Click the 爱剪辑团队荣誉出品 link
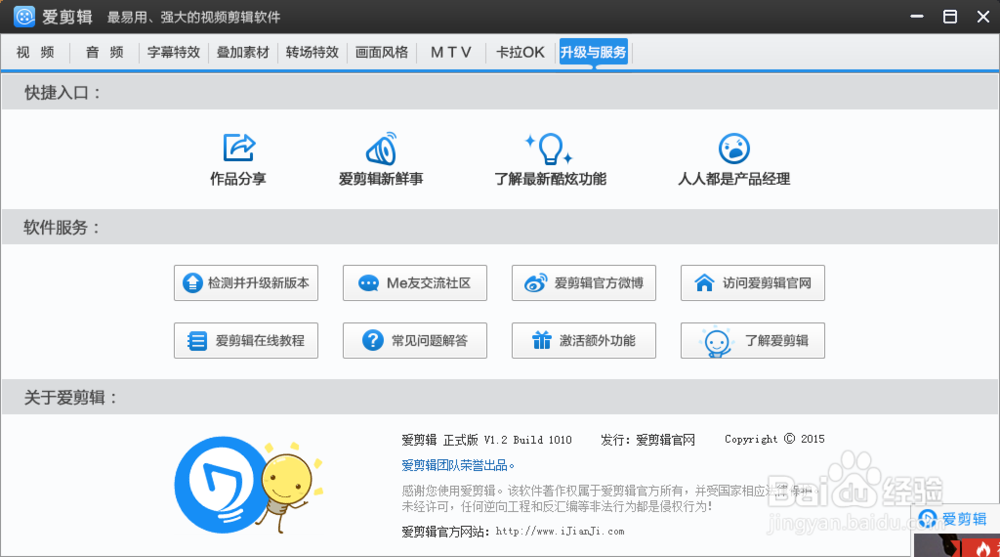The width and height of the screenshot is (1000, 557). 458,466
